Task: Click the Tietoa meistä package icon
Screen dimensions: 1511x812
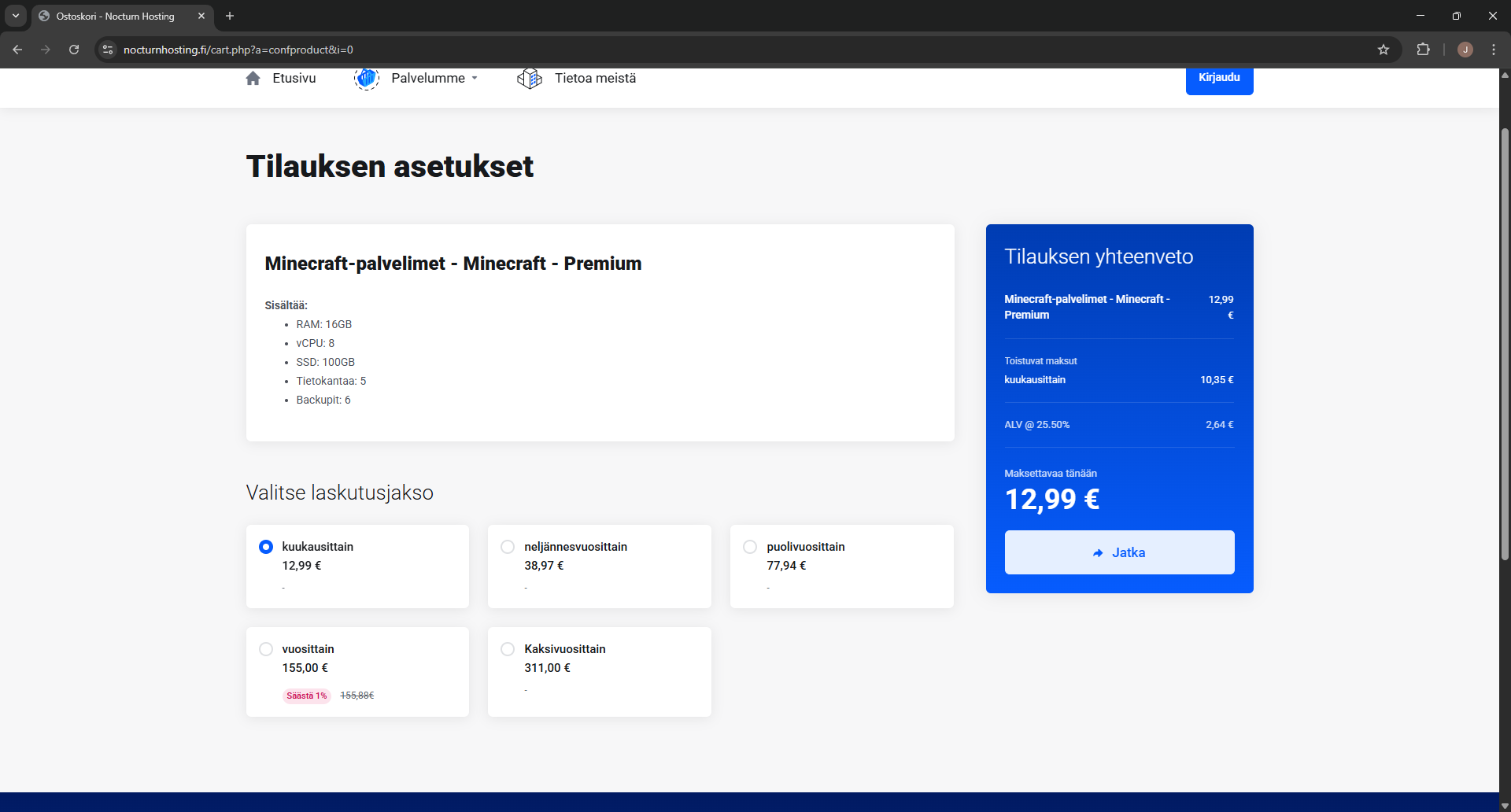Action: click(x=530, y=78)
